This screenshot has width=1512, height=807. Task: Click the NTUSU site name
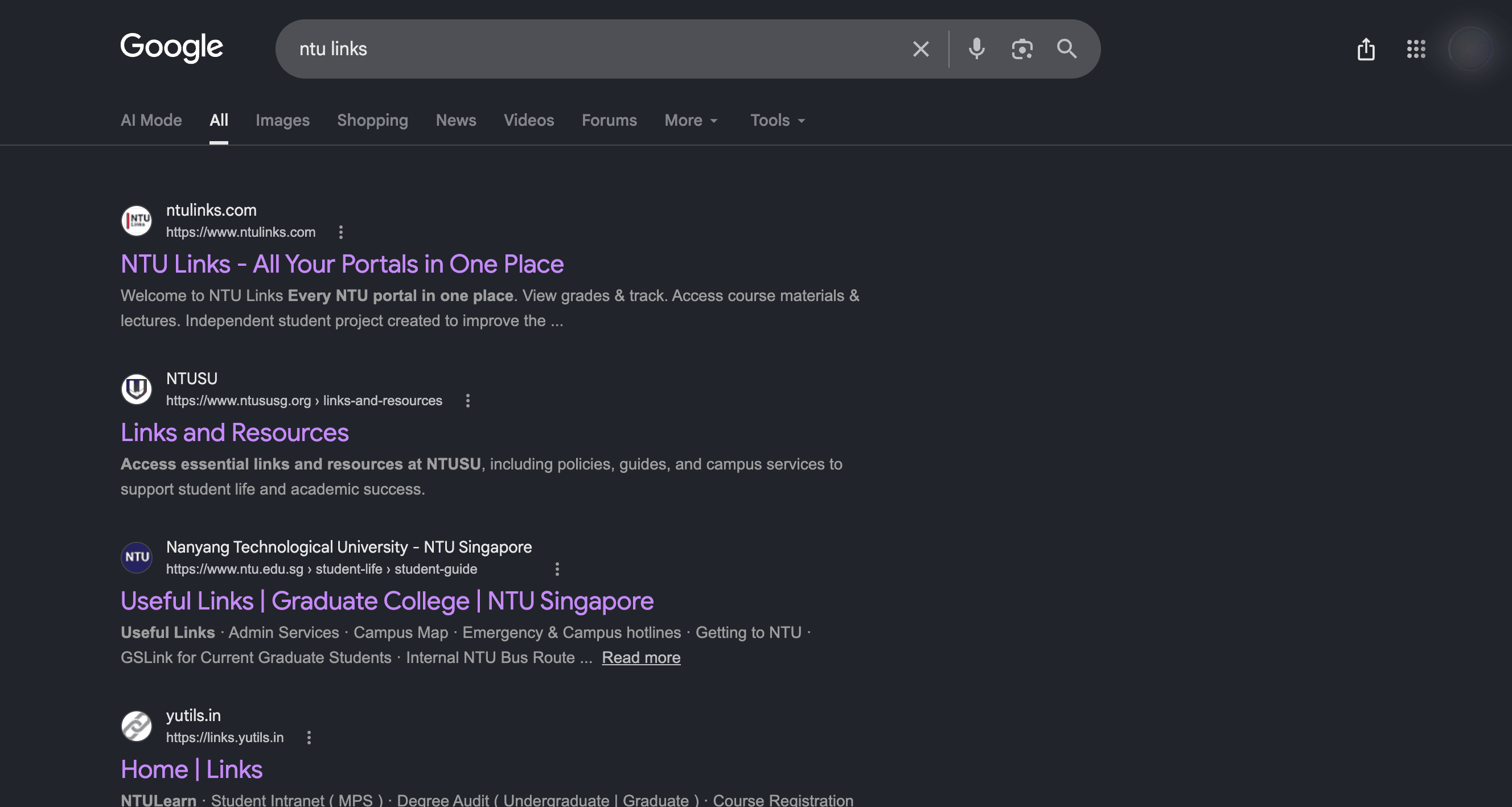[x=192, y=378]
